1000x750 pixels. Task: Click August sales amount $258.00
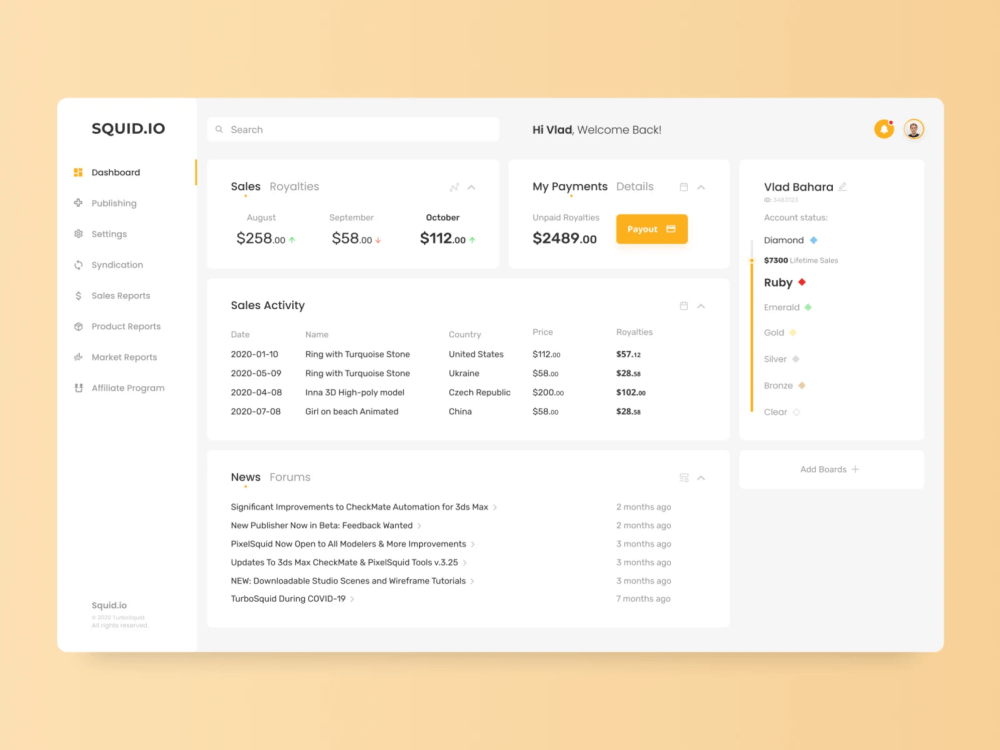261,239
